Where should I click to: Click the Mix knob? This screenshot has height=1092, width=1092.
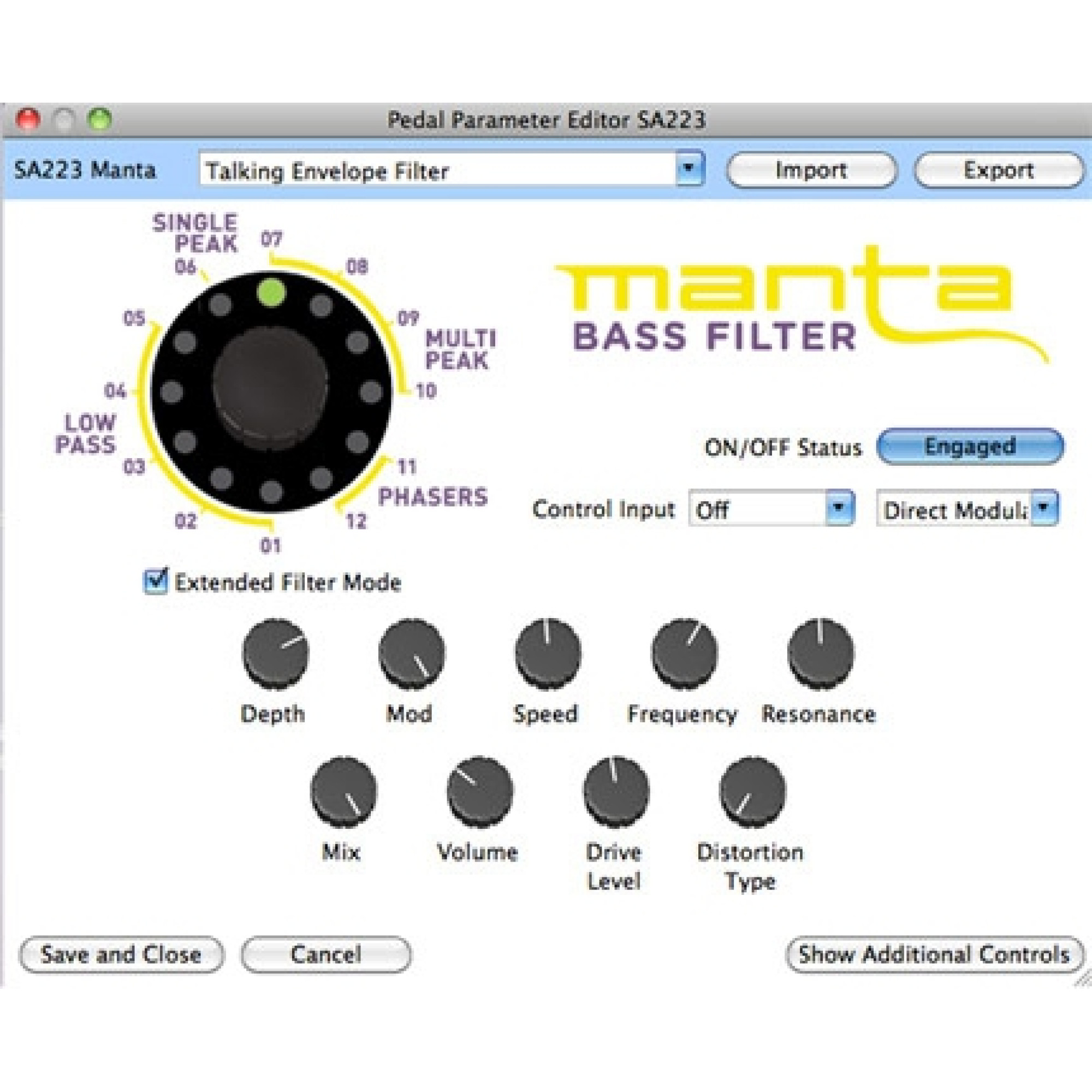(343, 791)
